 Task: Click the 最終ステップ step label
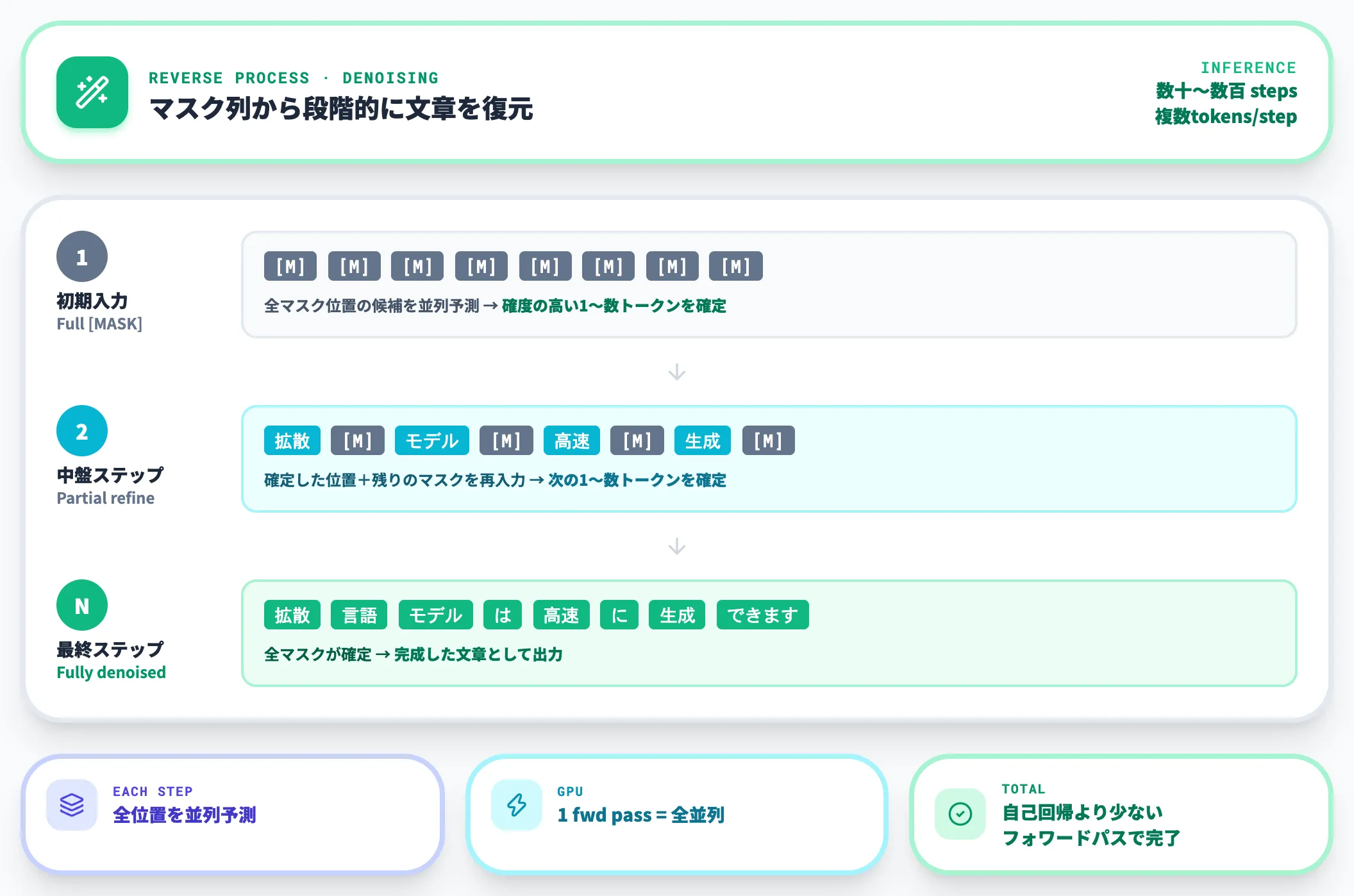[110, 649]
